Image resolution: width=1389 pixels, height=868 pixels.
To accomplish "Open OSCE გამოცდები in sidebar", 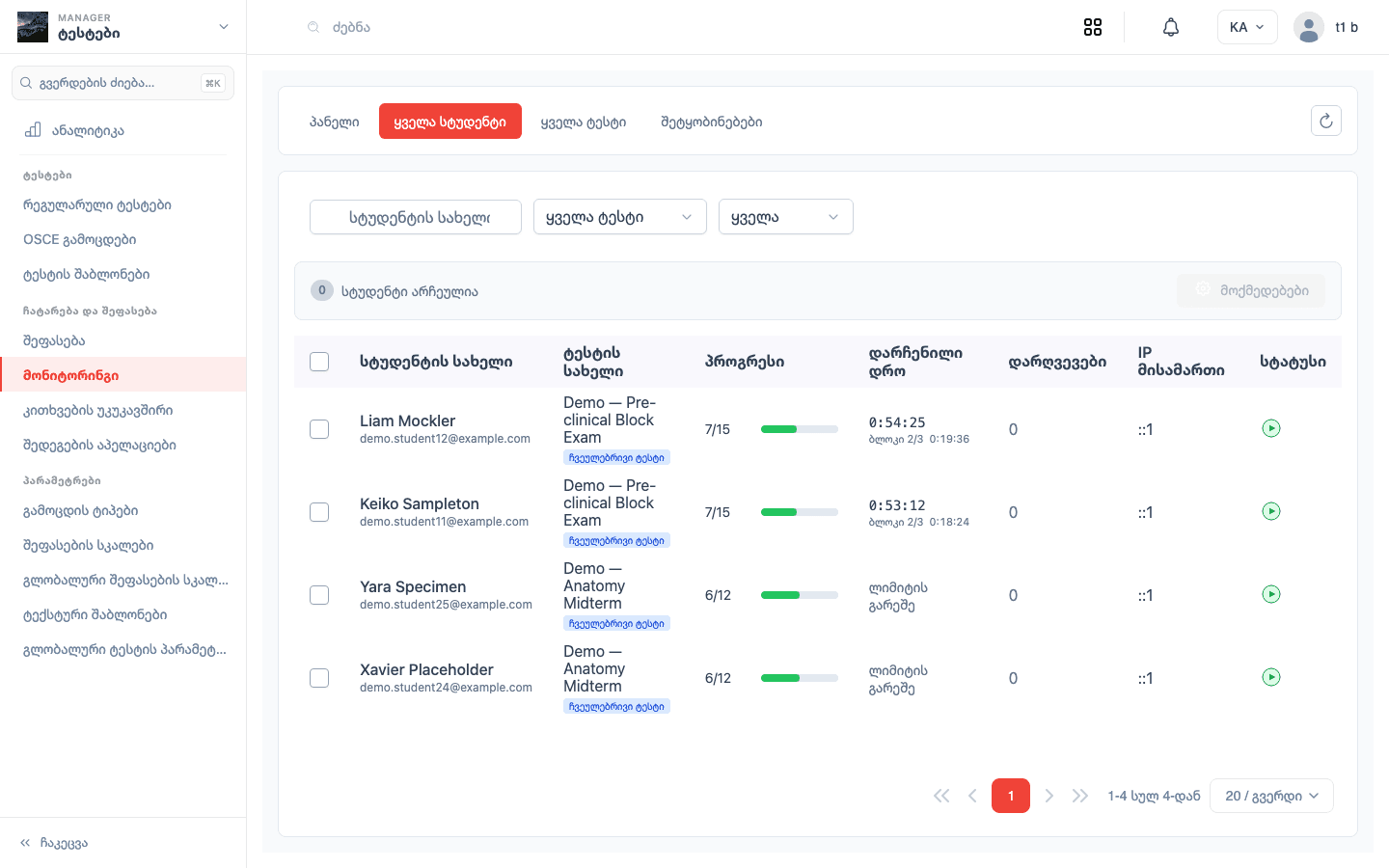I will 123,239.
